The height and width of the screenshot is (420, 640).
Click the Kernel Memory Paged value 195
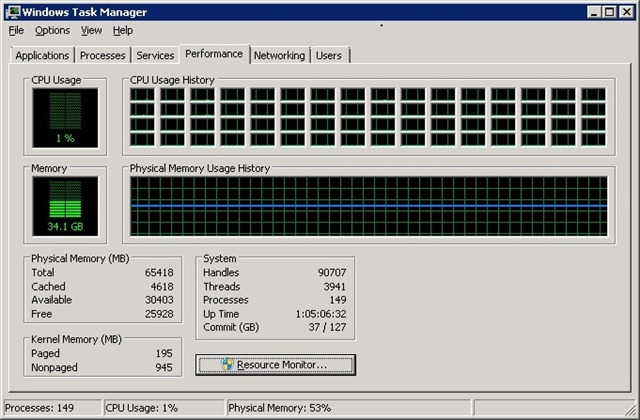[164, 353]
